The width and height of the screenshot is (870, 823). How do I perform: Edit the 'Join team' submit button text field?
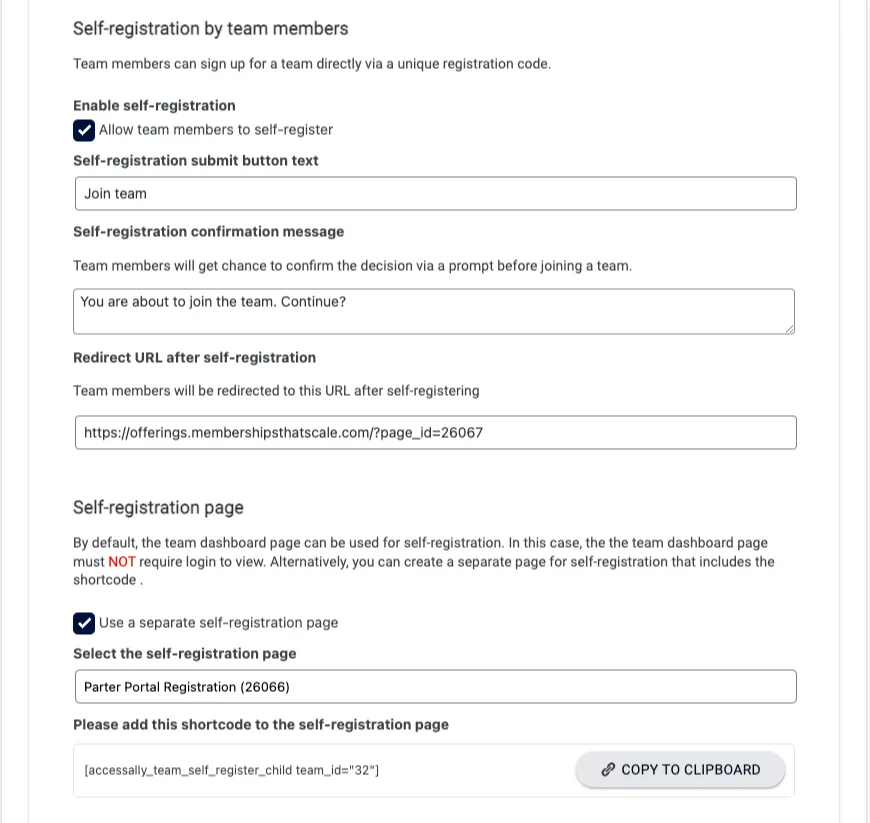point(434,193)
